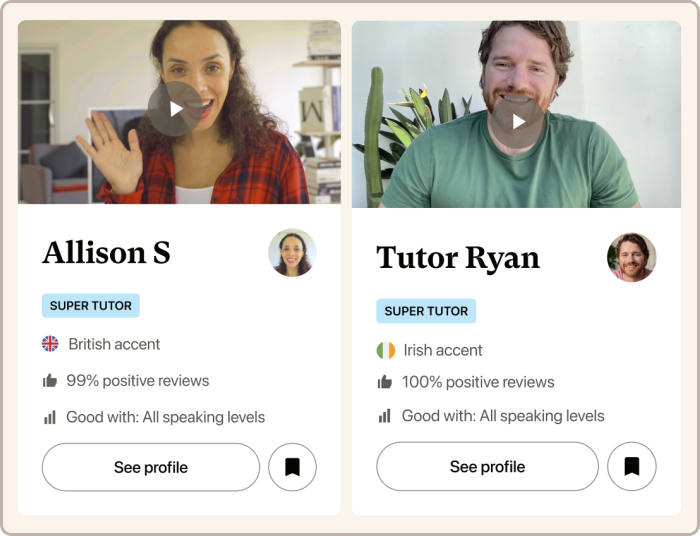
Task: Play Tutor Ryan's intro video
Action: pos(517,121)
